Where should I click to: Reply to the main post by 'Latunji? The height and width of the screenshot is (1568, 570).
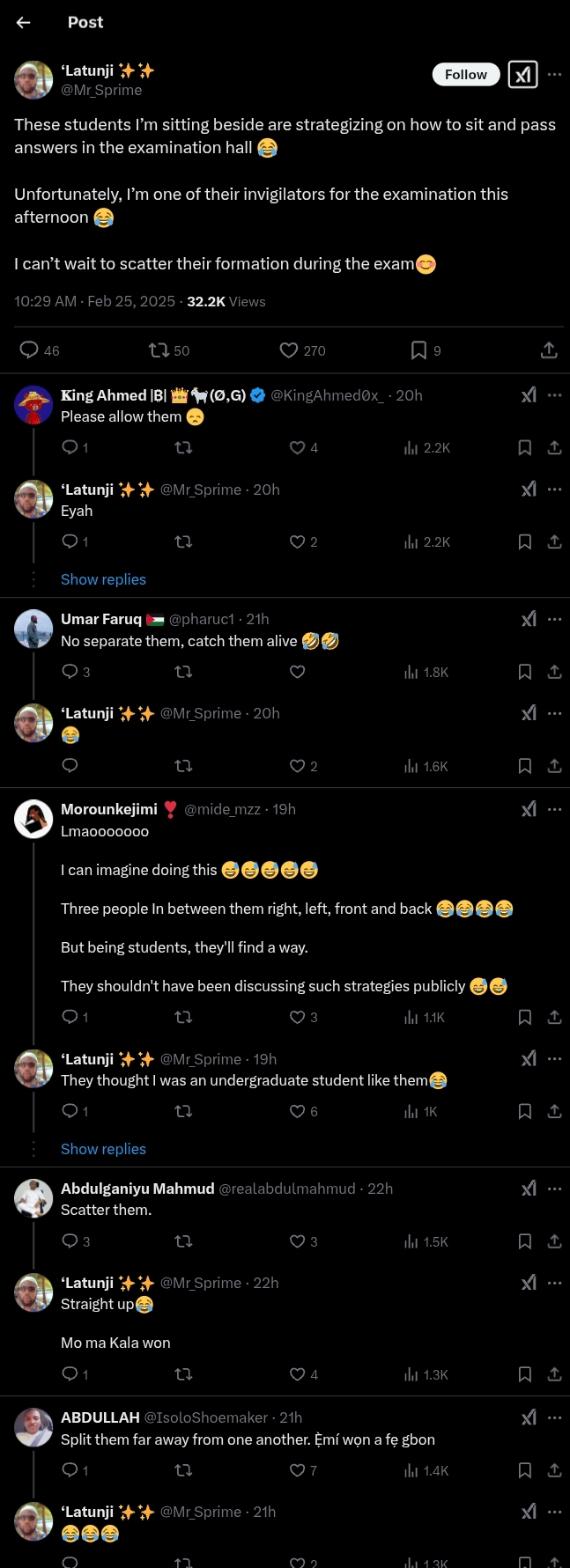(29, 350)
